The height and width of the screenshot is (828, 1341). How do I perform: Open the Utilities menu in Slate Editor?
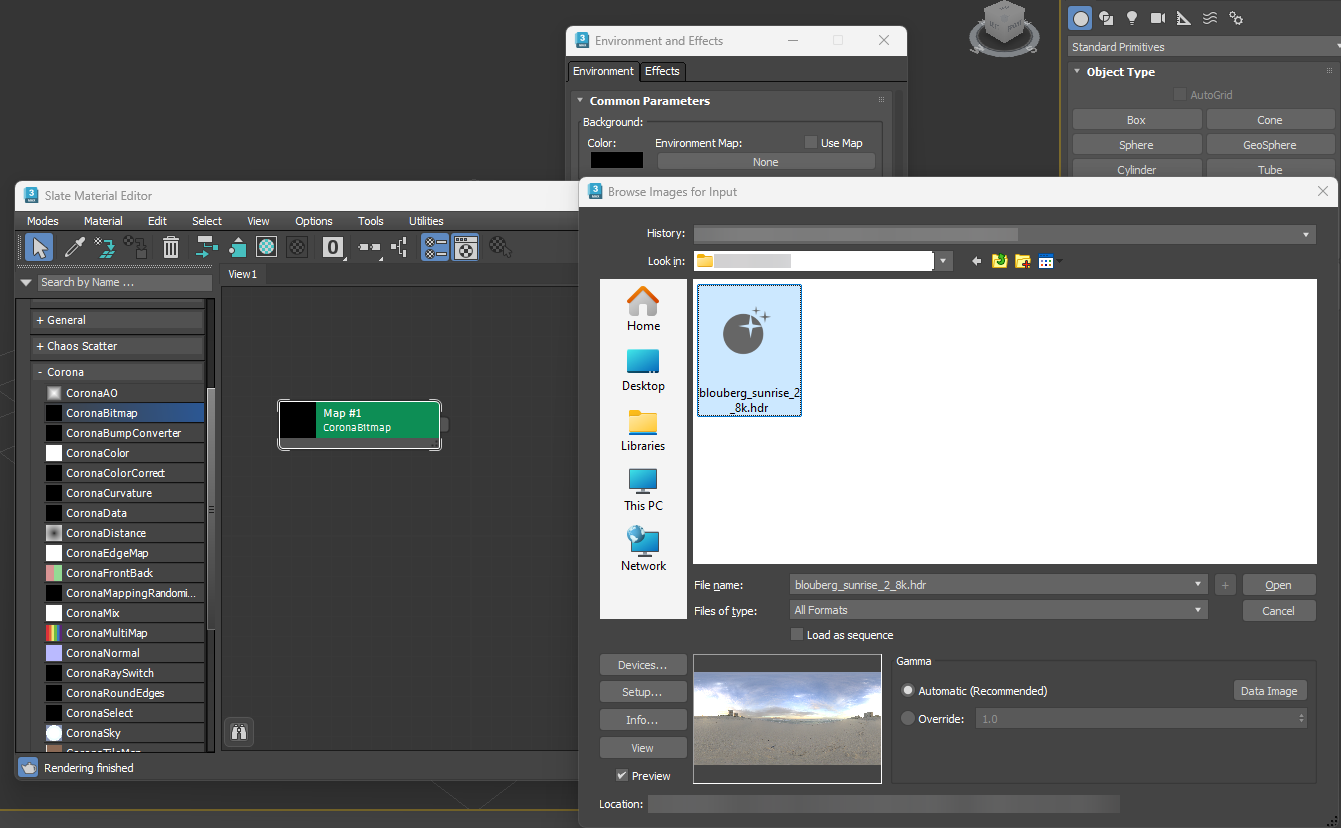click(426, 221)
